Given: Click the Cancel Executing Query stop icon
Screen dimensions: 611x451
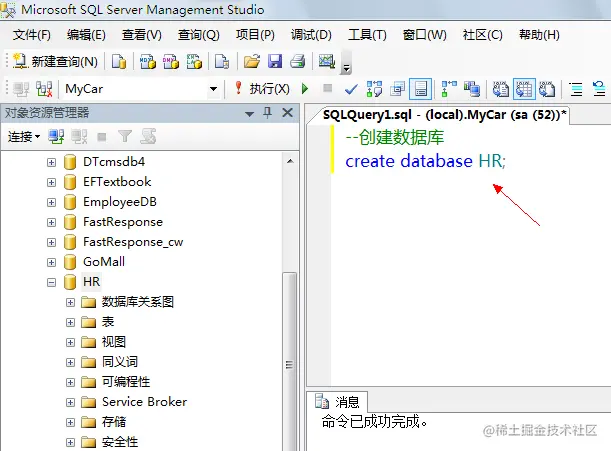Looking at the screenshot, I should [328, 88].
